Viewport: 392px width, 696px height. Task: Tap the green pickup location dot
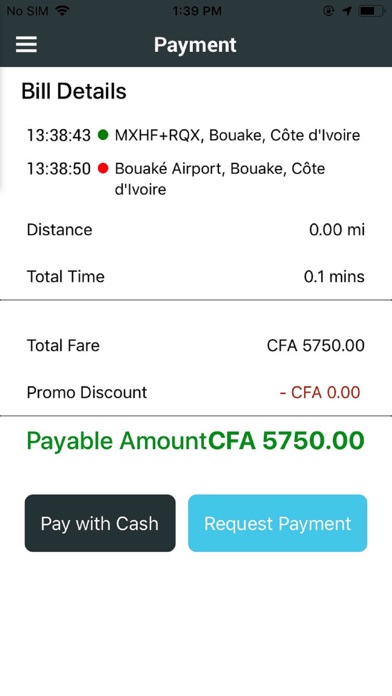[103, 135]
